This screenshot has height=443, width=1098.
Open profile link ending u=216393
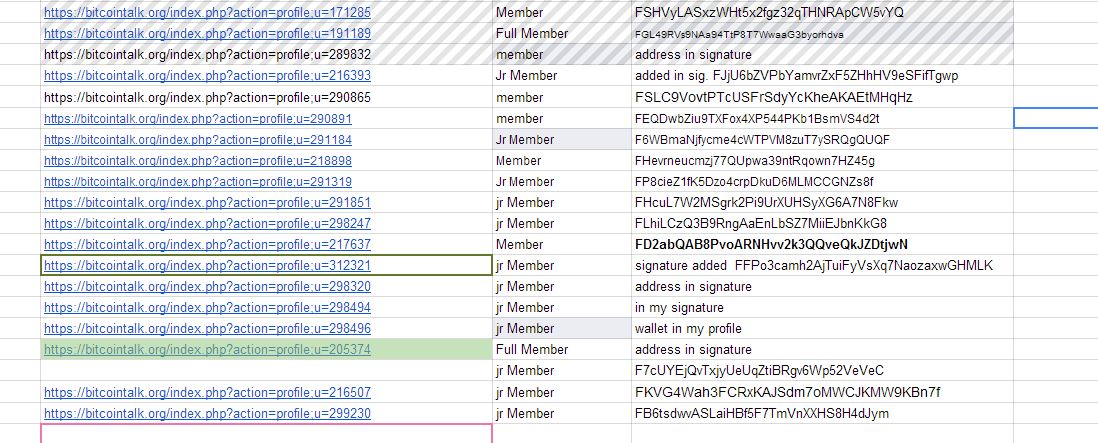tap(207, 76)
